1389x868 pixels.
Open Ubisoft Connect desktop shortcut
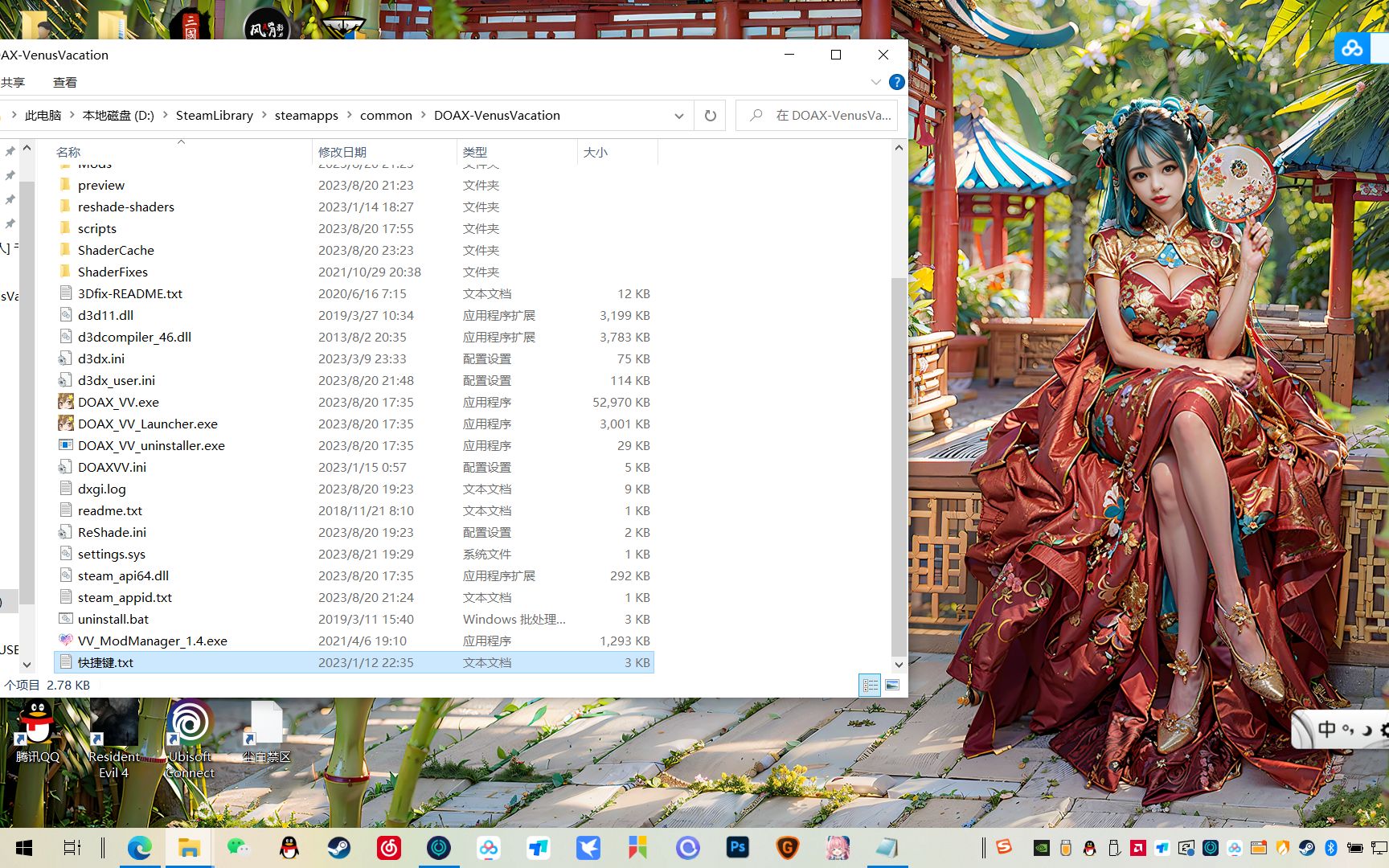(x=190, y=739)
